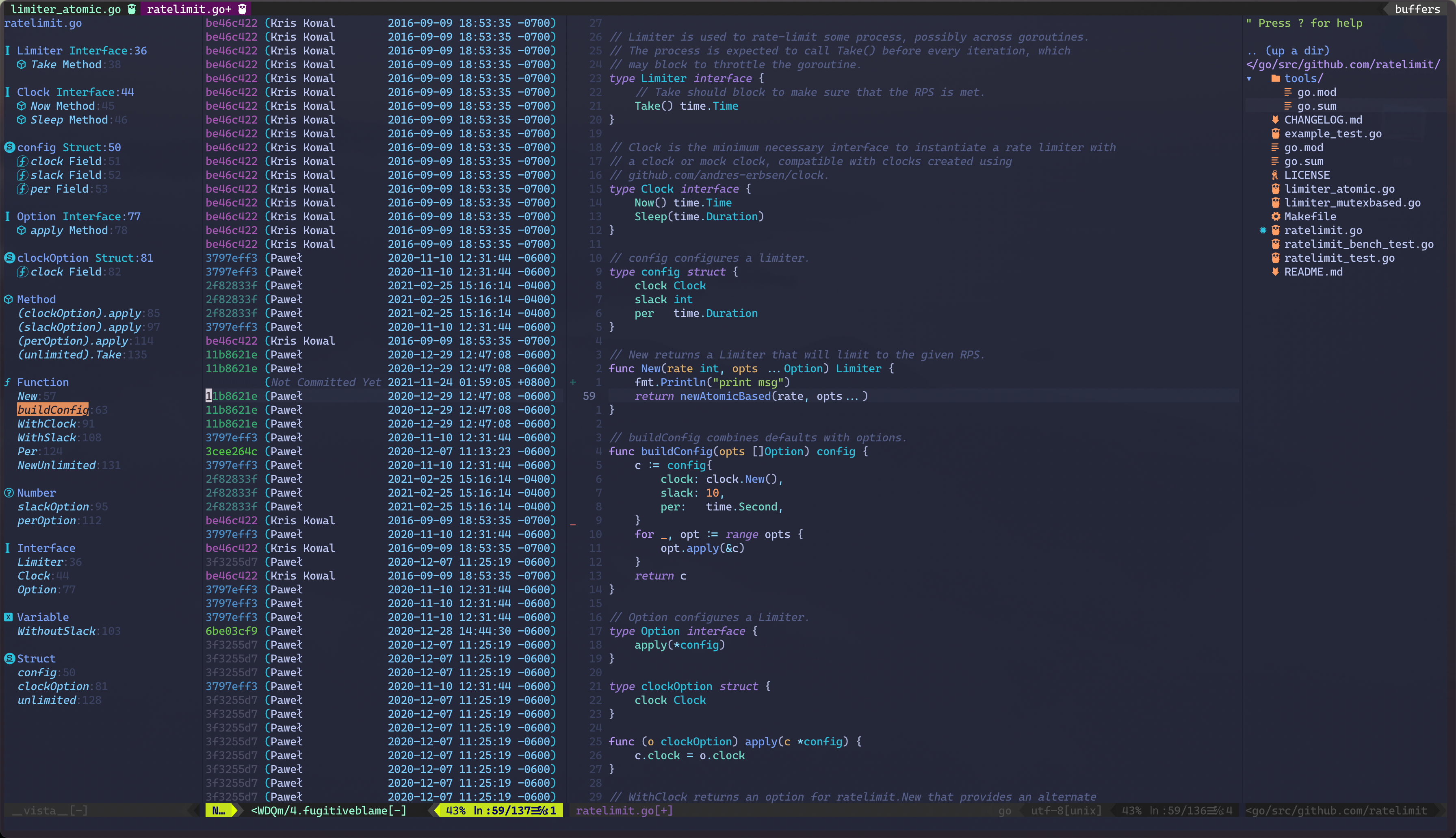Select the ratelimit.go+ buffer tab
This screenshot has height=838, width=1456.
[188, 9]
